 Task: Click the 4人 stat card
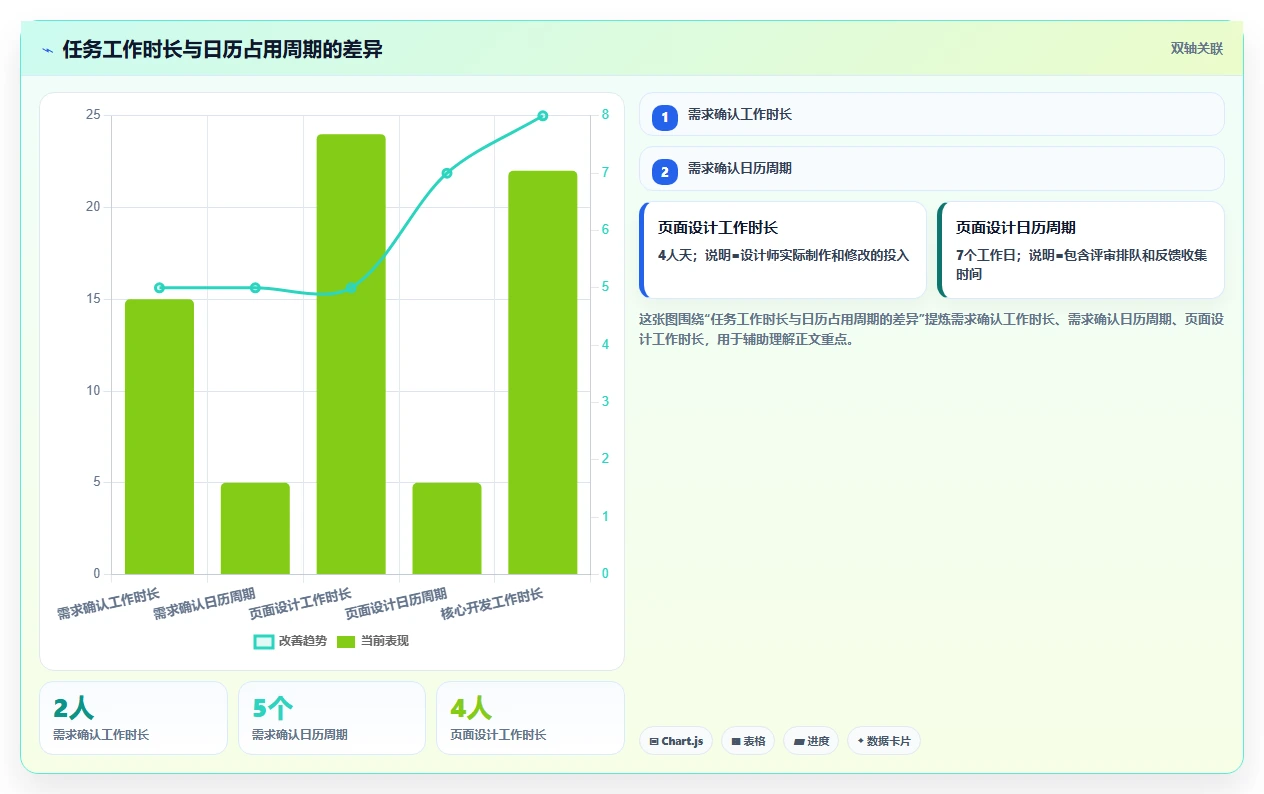530,718
